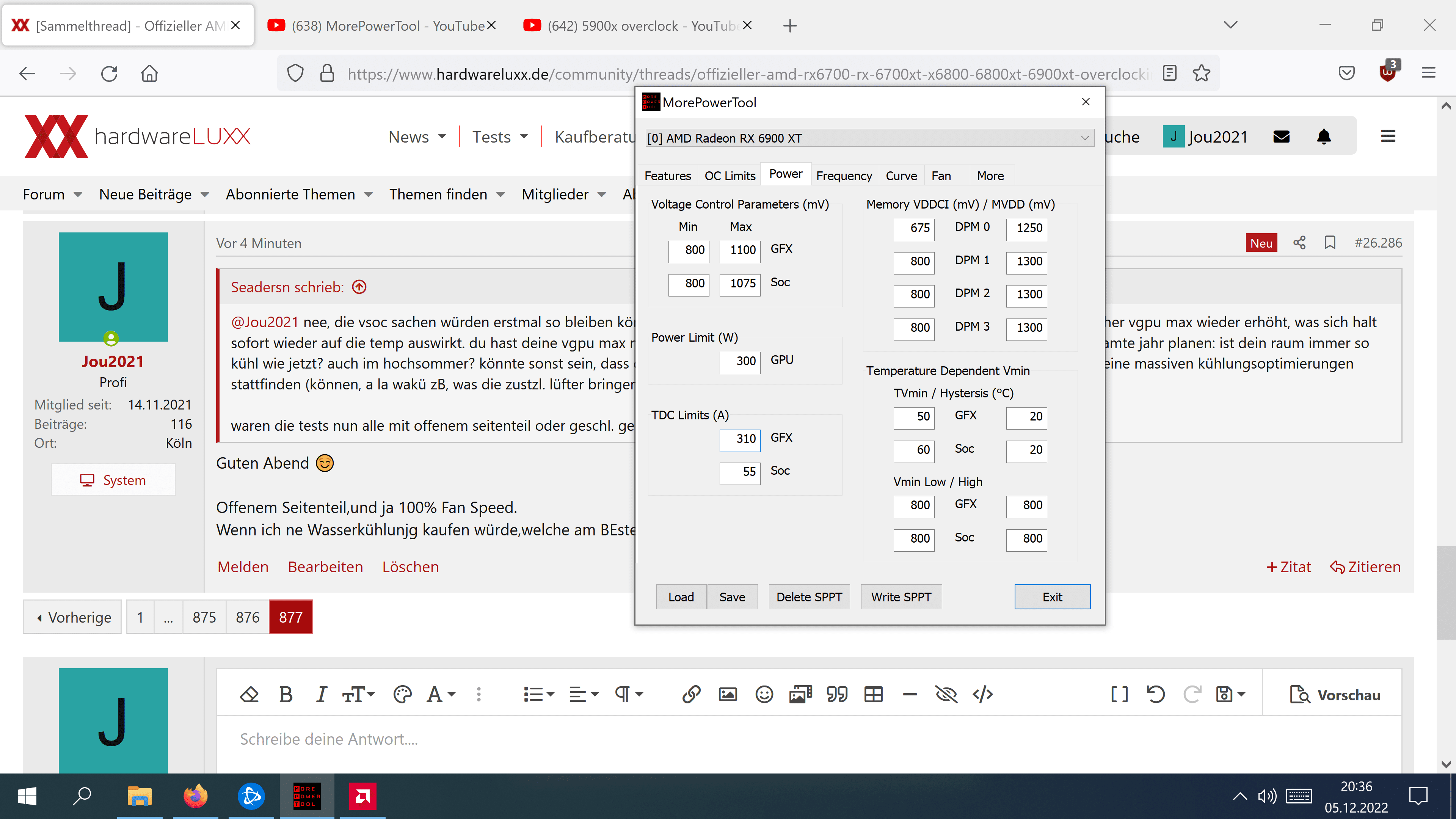1456x819 pixels.
Task: Open the save draft dropdown in editor
Action: 1230,694
